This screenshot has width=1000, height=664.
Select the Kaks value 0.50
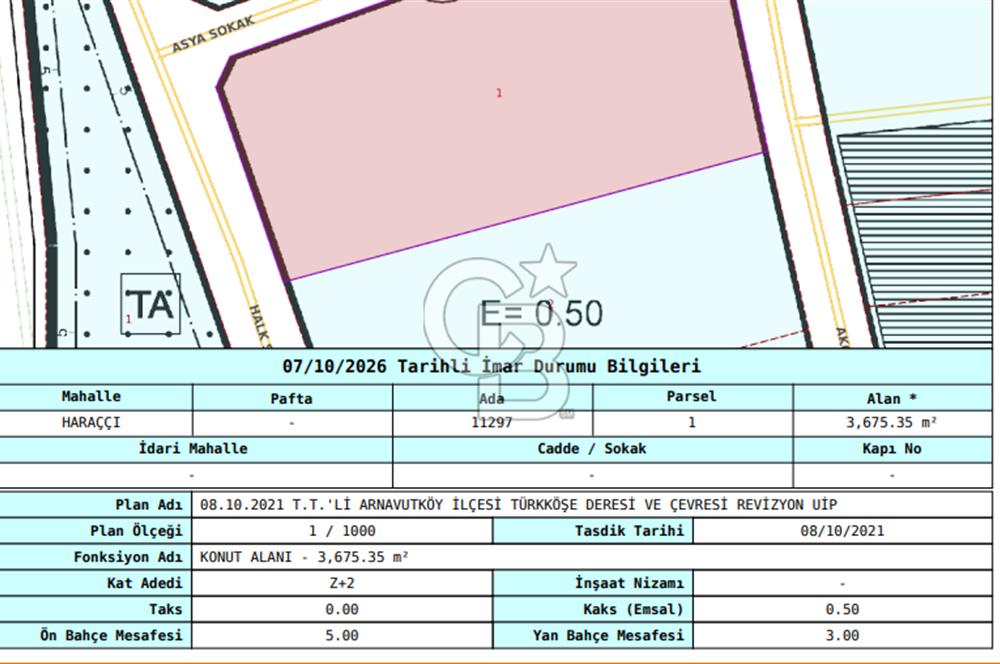842,609
